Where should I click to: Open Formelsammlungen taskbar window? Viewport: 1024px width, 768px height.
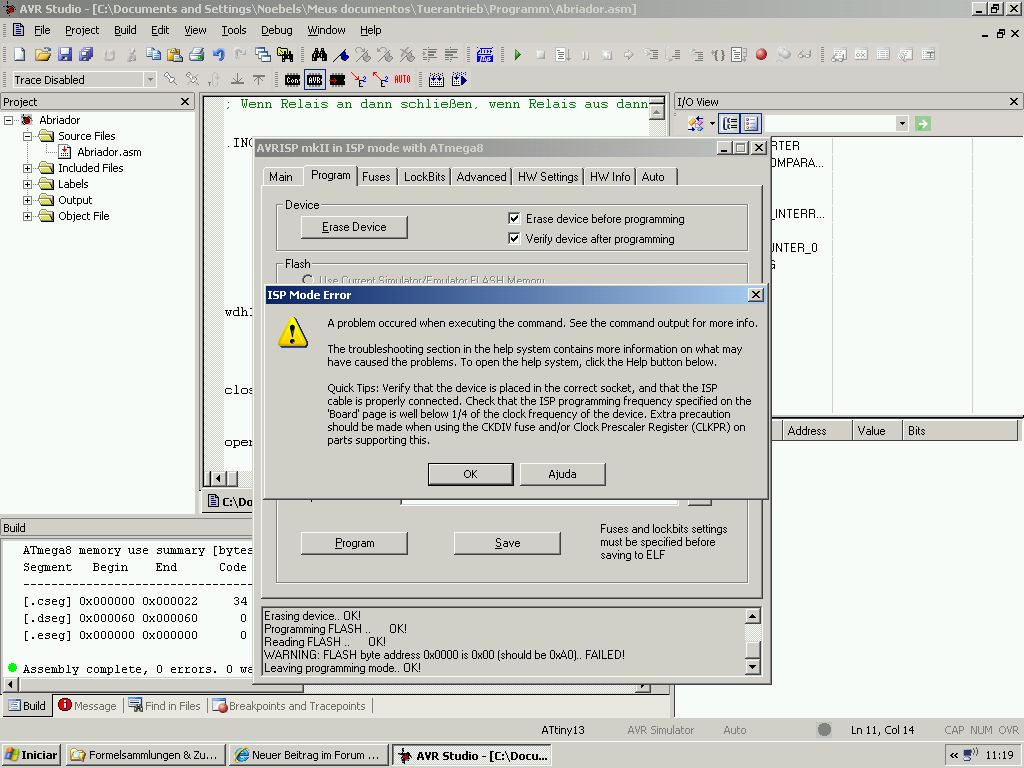146,755
